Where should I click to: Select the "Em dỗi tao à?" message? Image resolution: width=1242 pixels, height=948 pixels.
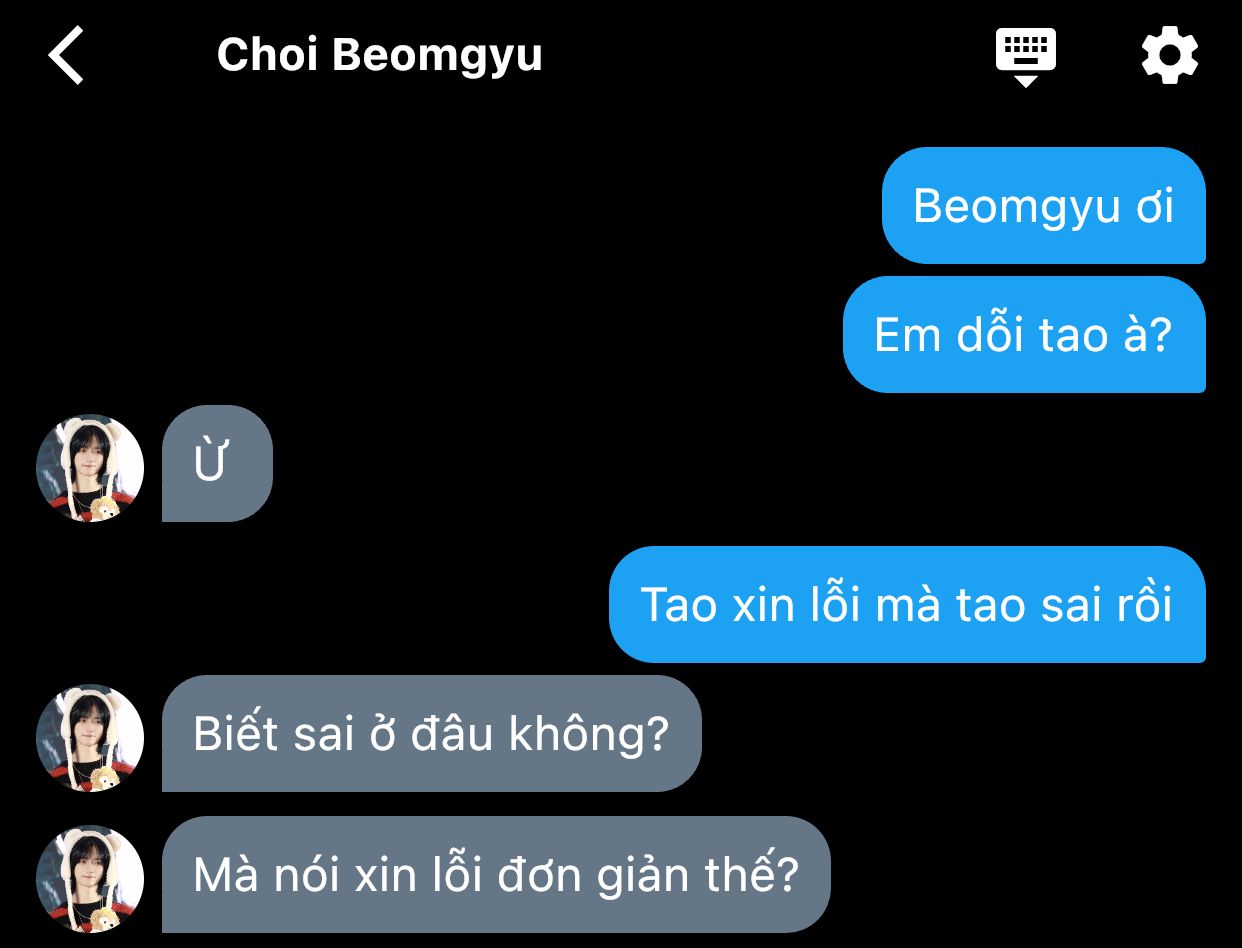pos(1024,335)
